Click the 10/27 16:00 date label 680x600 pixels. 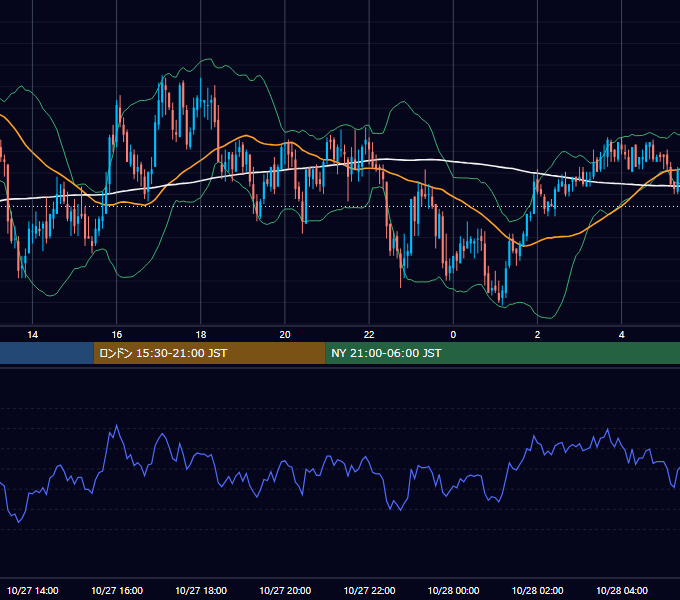(117, 590)
